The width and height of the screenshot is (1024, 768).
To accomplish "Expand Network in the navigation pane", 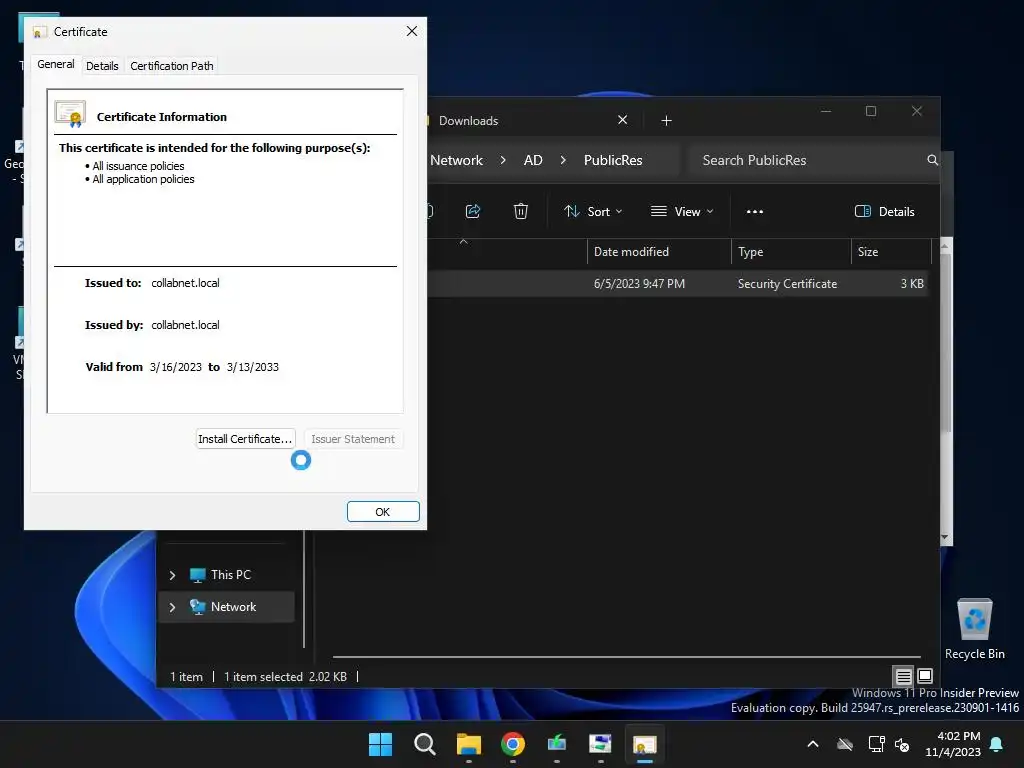I will [x=172, y=607].
